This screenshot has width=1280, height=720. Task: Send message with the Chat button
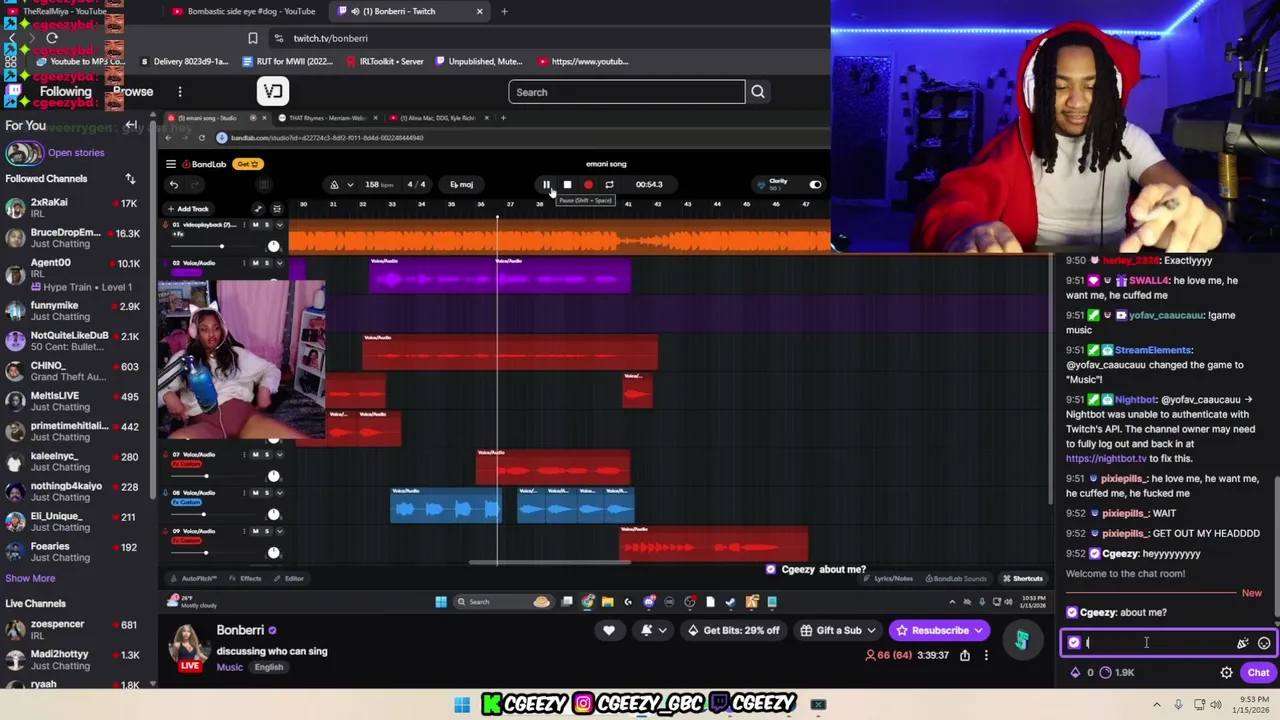coord(1258,673)
